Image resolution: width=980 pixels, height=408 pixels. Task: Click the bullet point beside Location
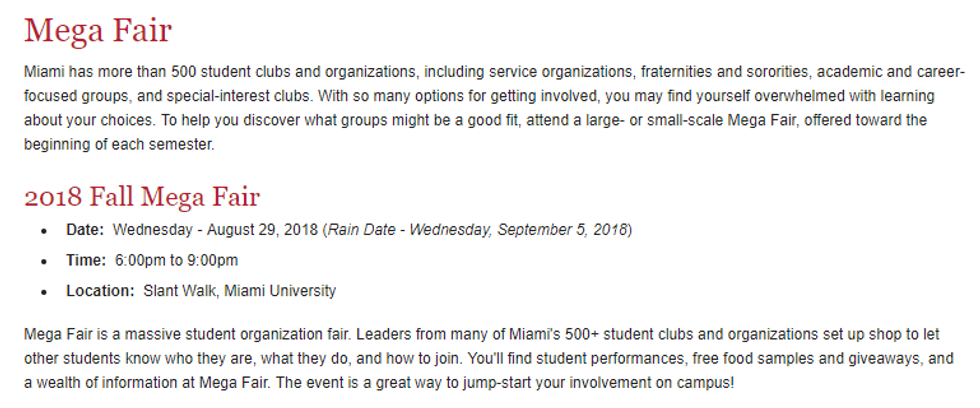(44, 293)
